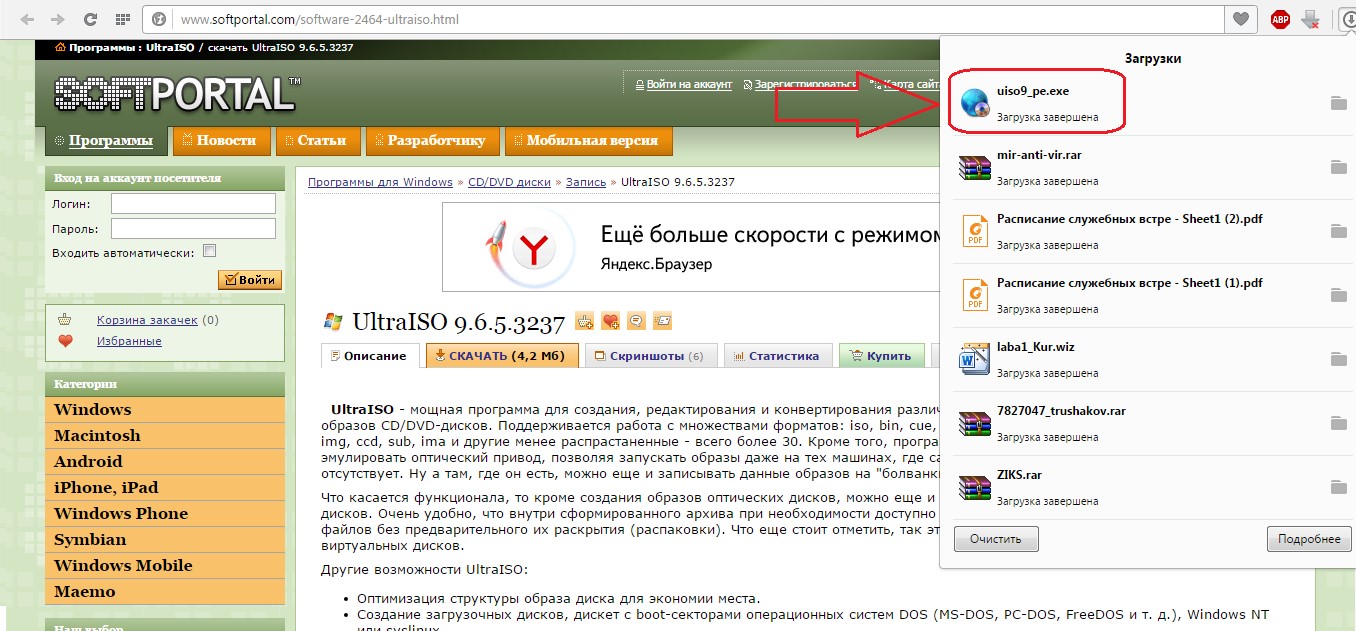Open the browser apps grid icon
This screenshot has width=1356, height=631.
pyautogui.click(x=122, y=19)
